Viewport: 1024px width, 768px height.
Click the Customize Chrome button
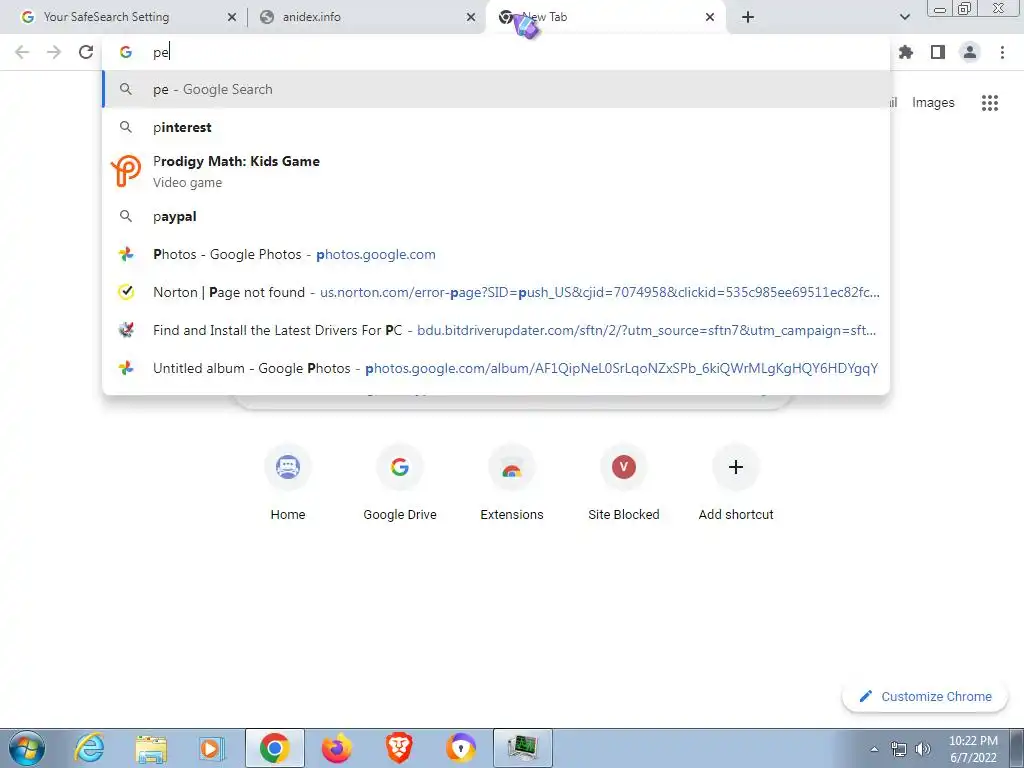click(x=925, y=696)
